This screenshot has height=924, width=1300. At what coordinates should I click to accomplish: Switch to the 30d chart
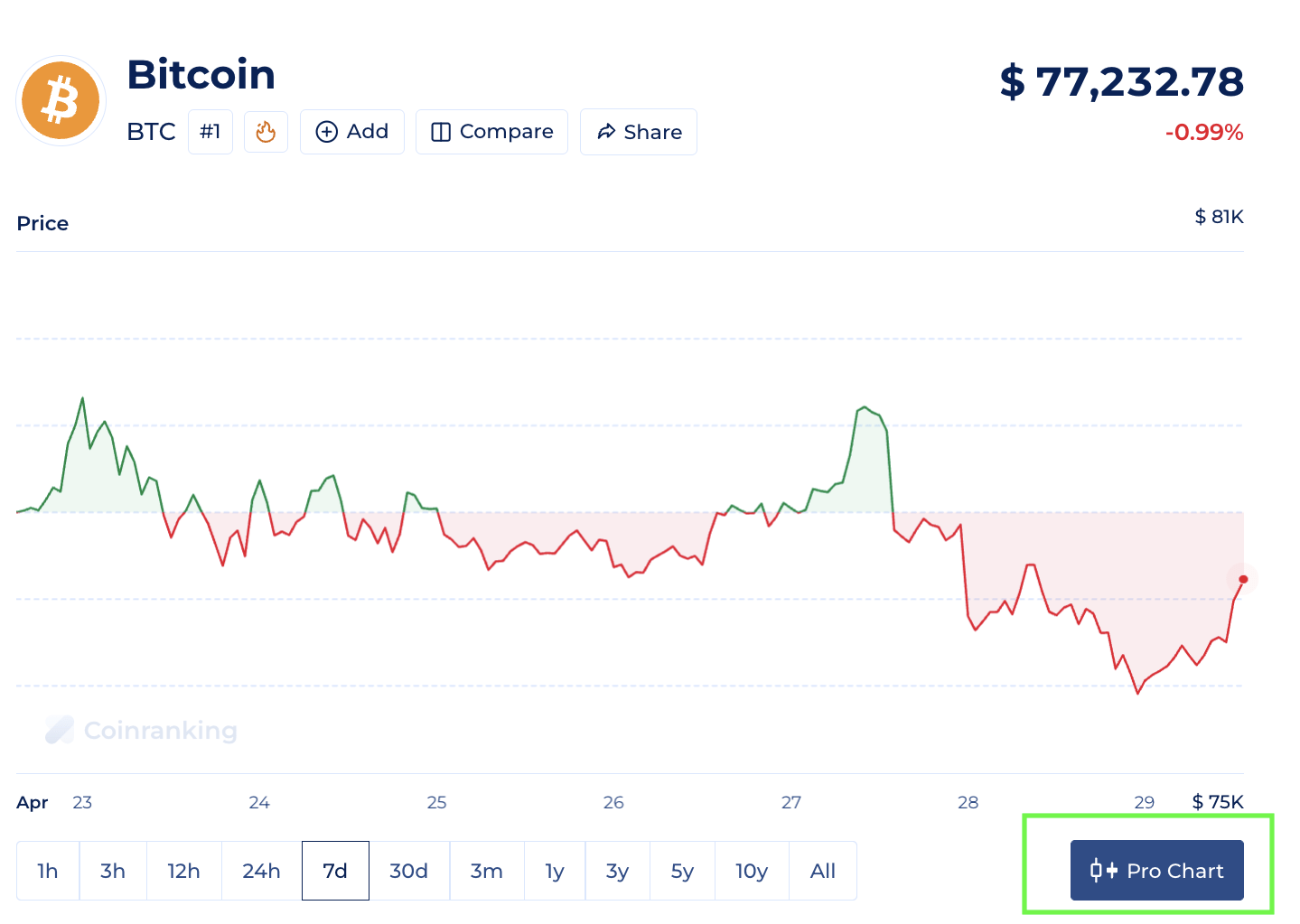pos(408,871)
